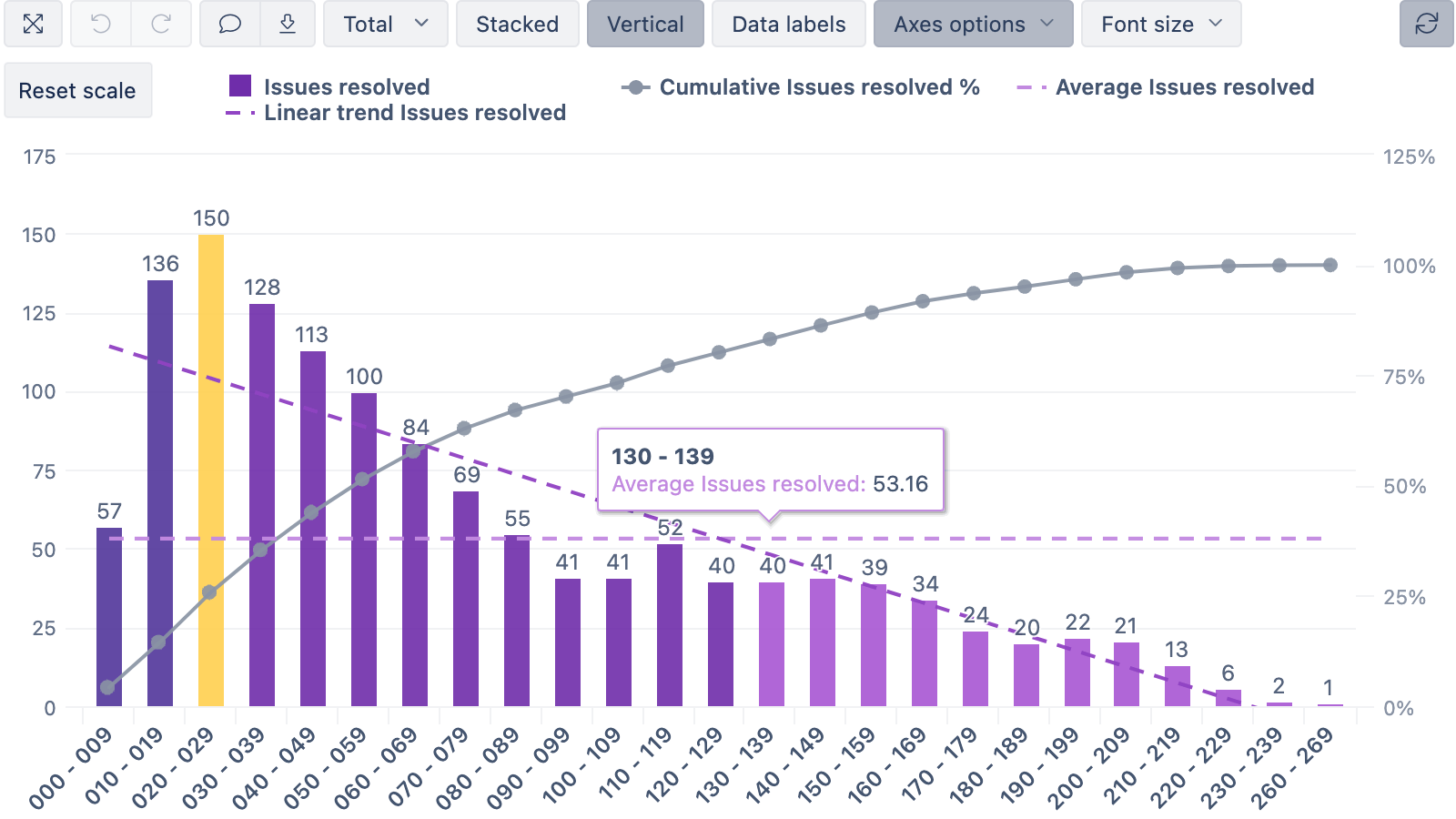Expand the Axes options dropdown
1456x819 pixels.
click(x=973, y=25)
